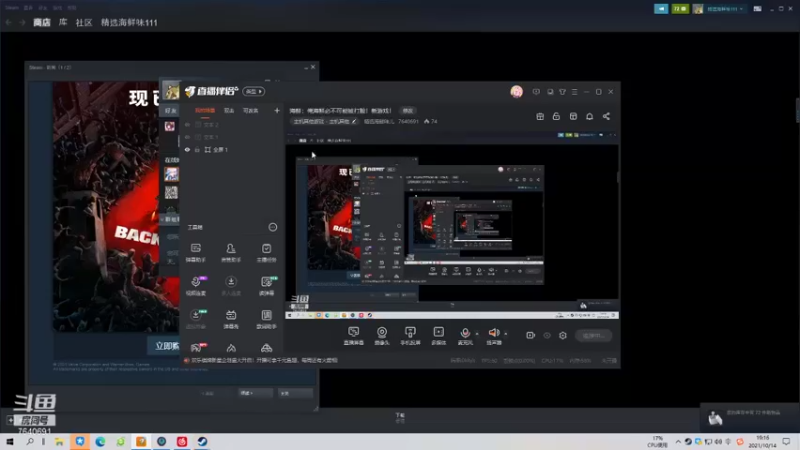
Task: Open the message icon in companion title bar
Action: click(x=536, y=92)
